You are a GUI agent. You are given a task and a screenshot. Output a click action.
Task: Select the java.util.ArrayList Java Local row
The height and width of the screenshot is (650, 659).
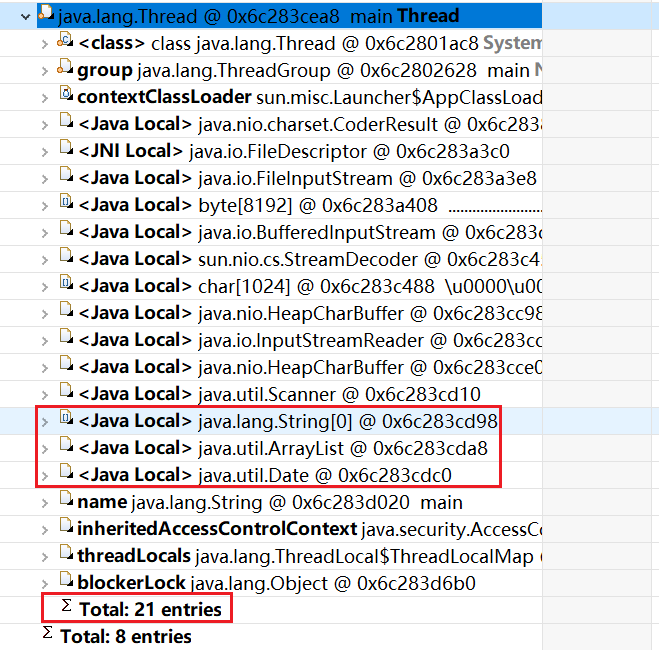[x=271, y=448]
